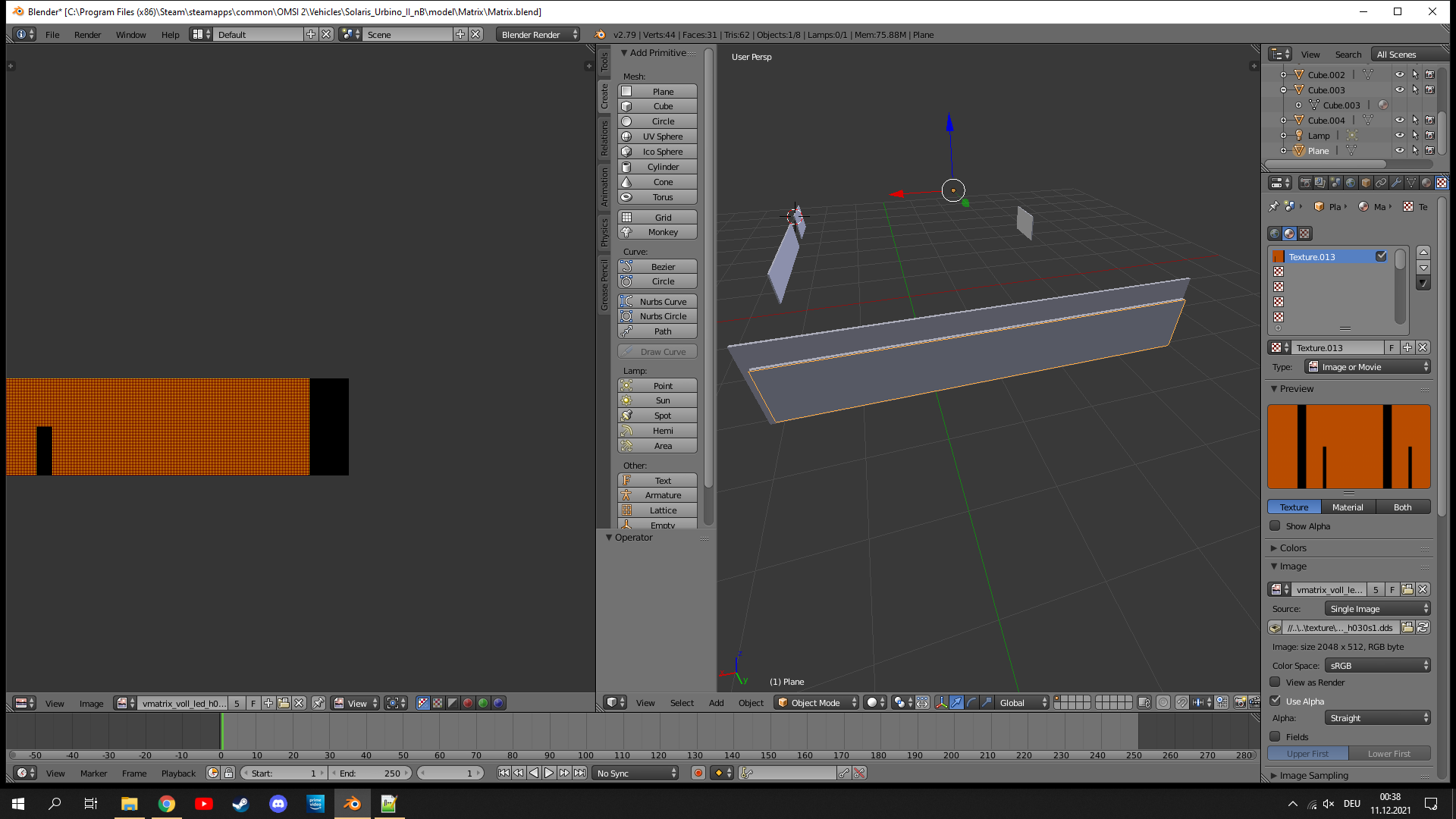Reload the image file in texture panel

point(1423,627)
